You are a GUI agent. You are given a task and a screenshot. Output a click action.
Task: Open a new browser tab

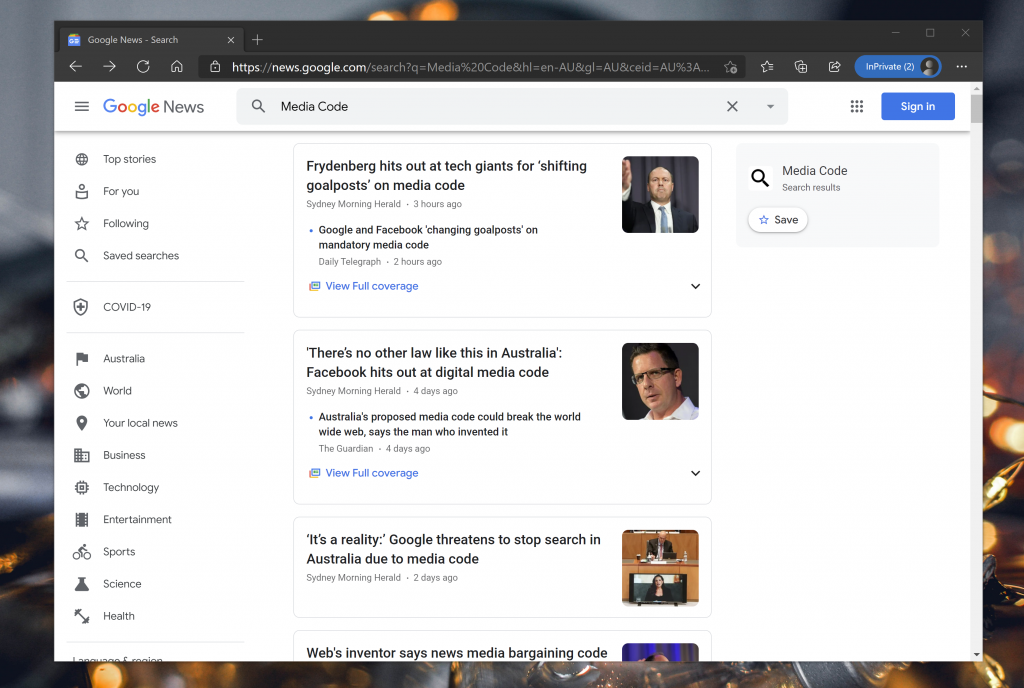point(257,40)
